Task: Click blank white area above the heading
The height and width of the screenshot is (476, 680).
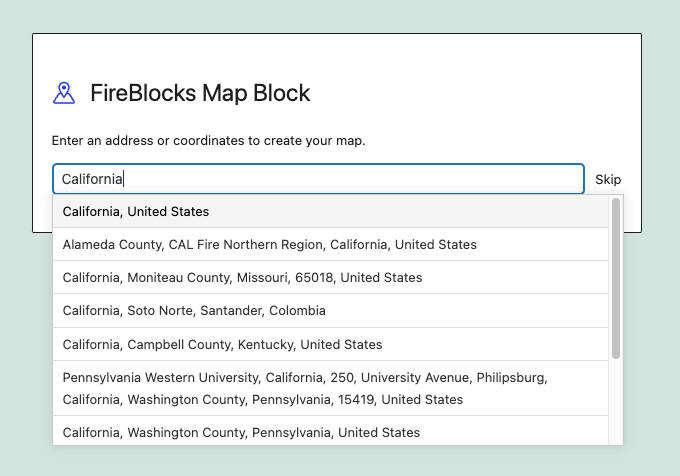Action: coord(337,54)
